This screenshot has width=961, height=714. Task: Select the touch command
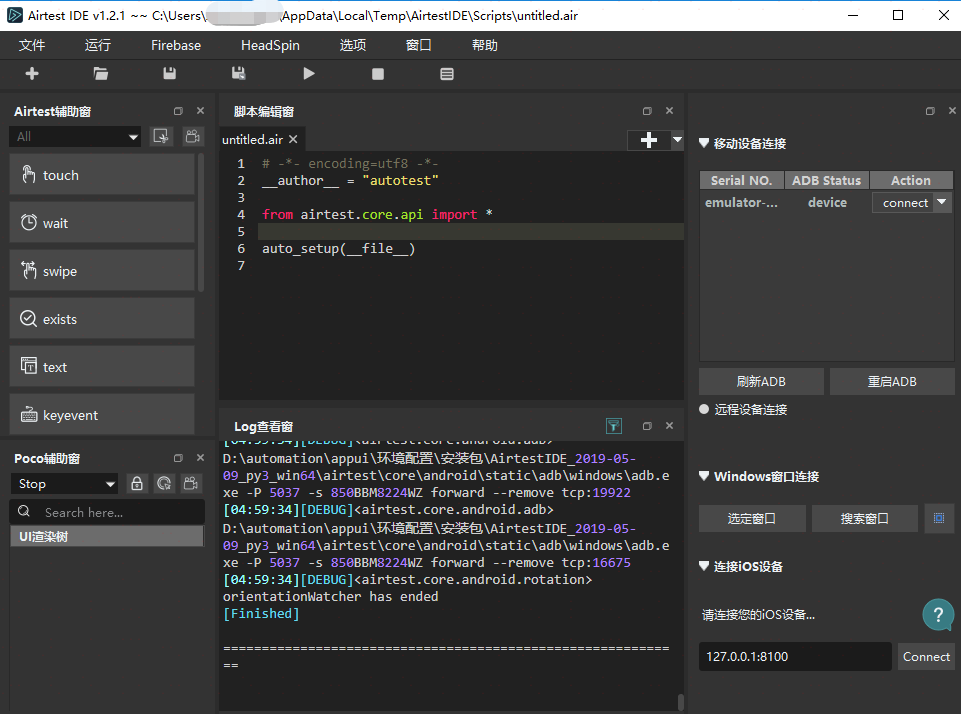pos(101,175)
